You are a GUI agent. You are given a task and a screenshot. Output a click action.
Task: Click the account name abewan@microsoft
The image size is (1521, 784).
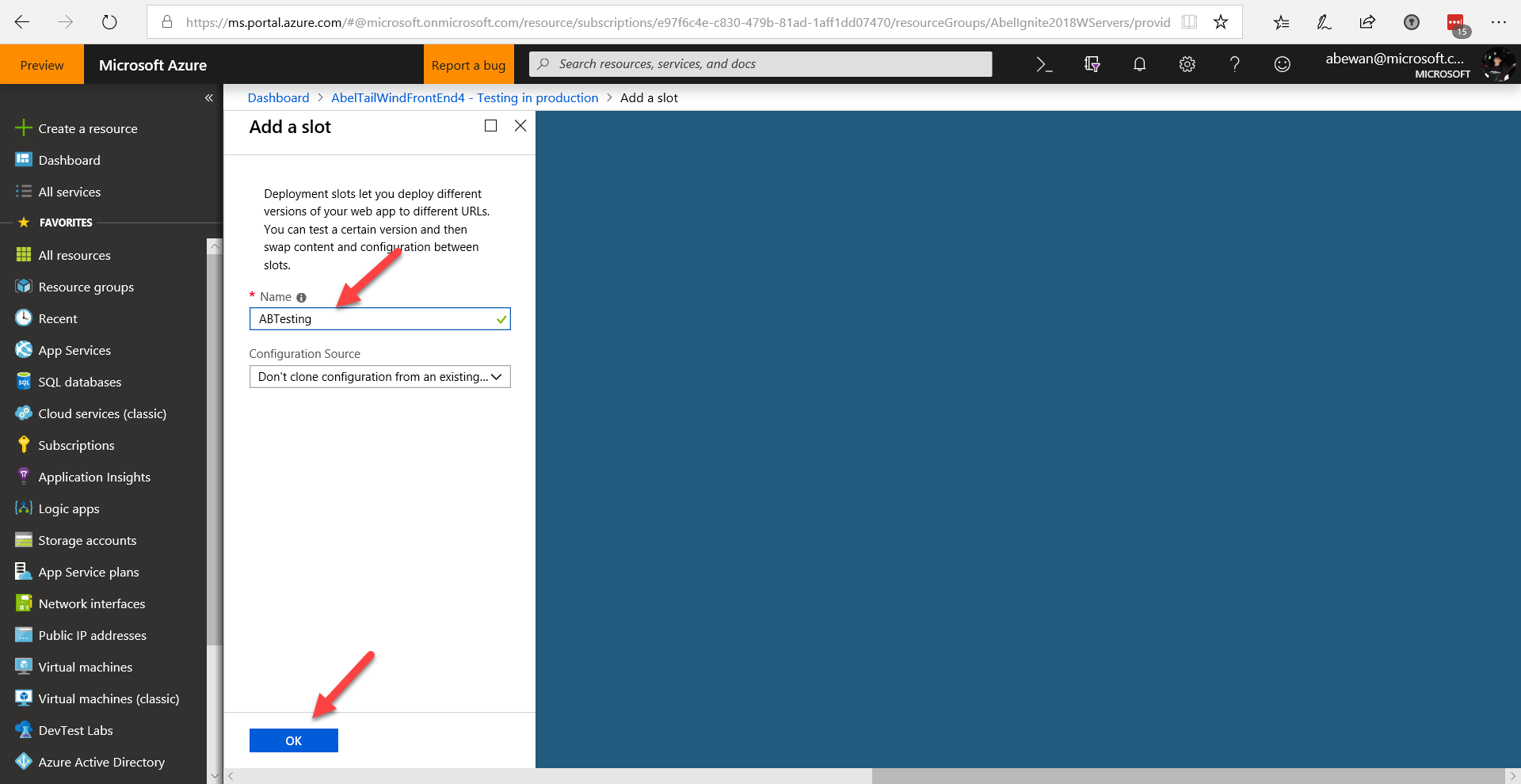pyautogui.click(x=1394, y=59)
